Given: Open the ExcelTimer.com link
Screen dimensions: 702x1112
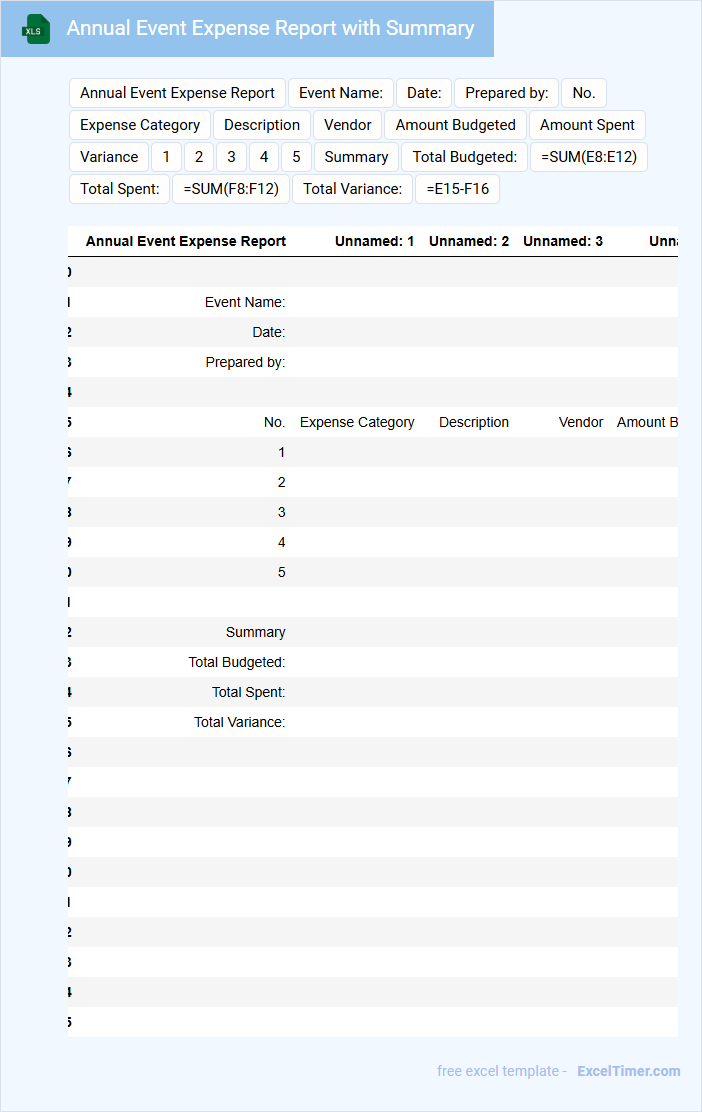Looking at the screenshot, I should click(x=628, y=1071).
